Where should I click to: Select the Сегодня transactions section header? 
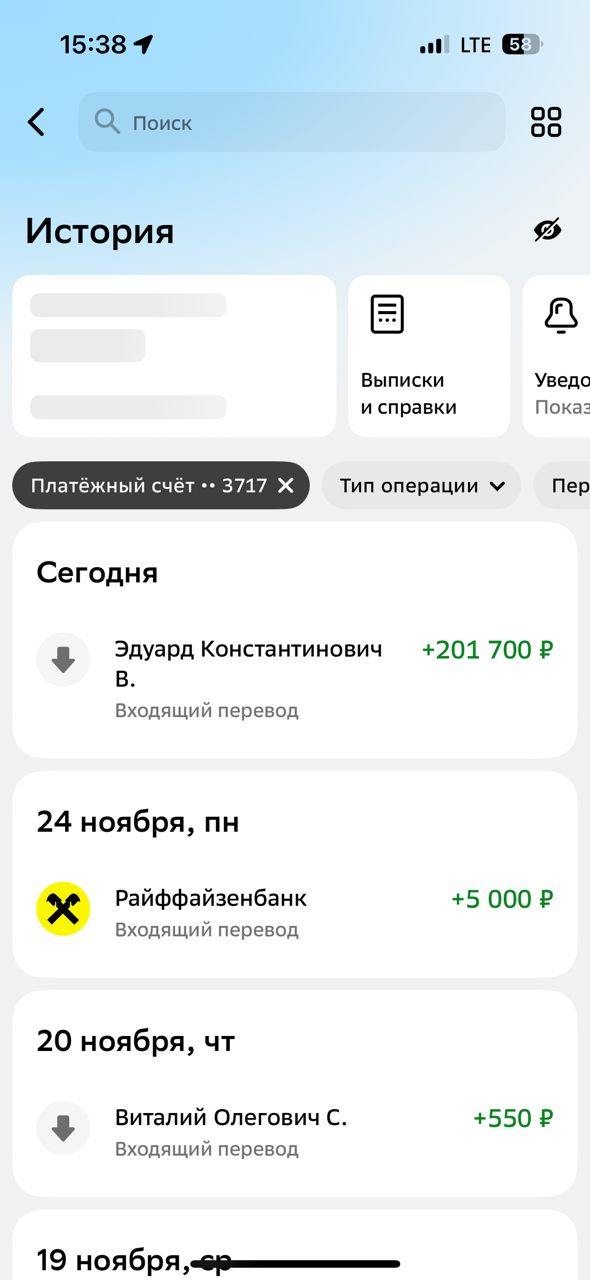pos(96,572)
